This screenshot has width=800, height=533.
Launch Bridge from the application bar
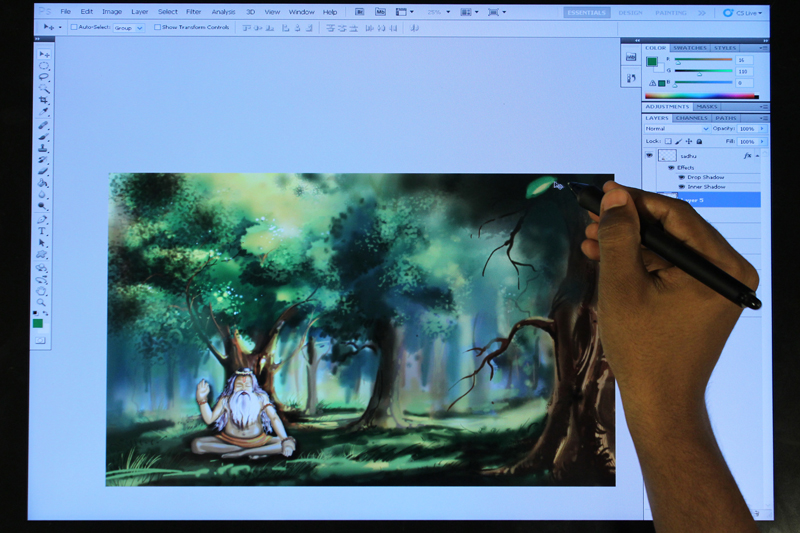(359, 12)
